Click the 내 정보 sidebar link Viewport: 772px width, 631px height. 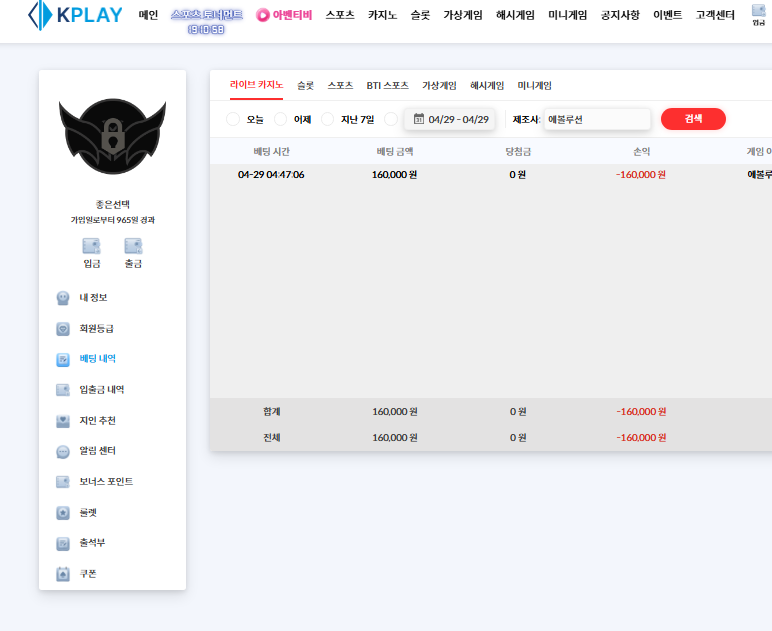93,298
